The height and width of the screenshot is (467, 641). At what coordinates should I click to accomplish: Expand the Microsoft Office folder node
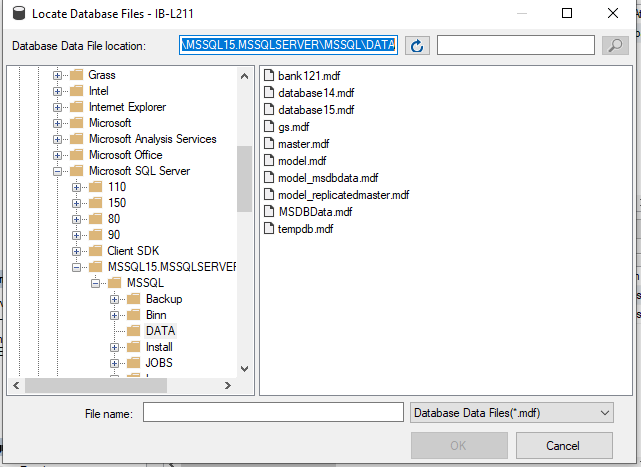coord(58,155)
